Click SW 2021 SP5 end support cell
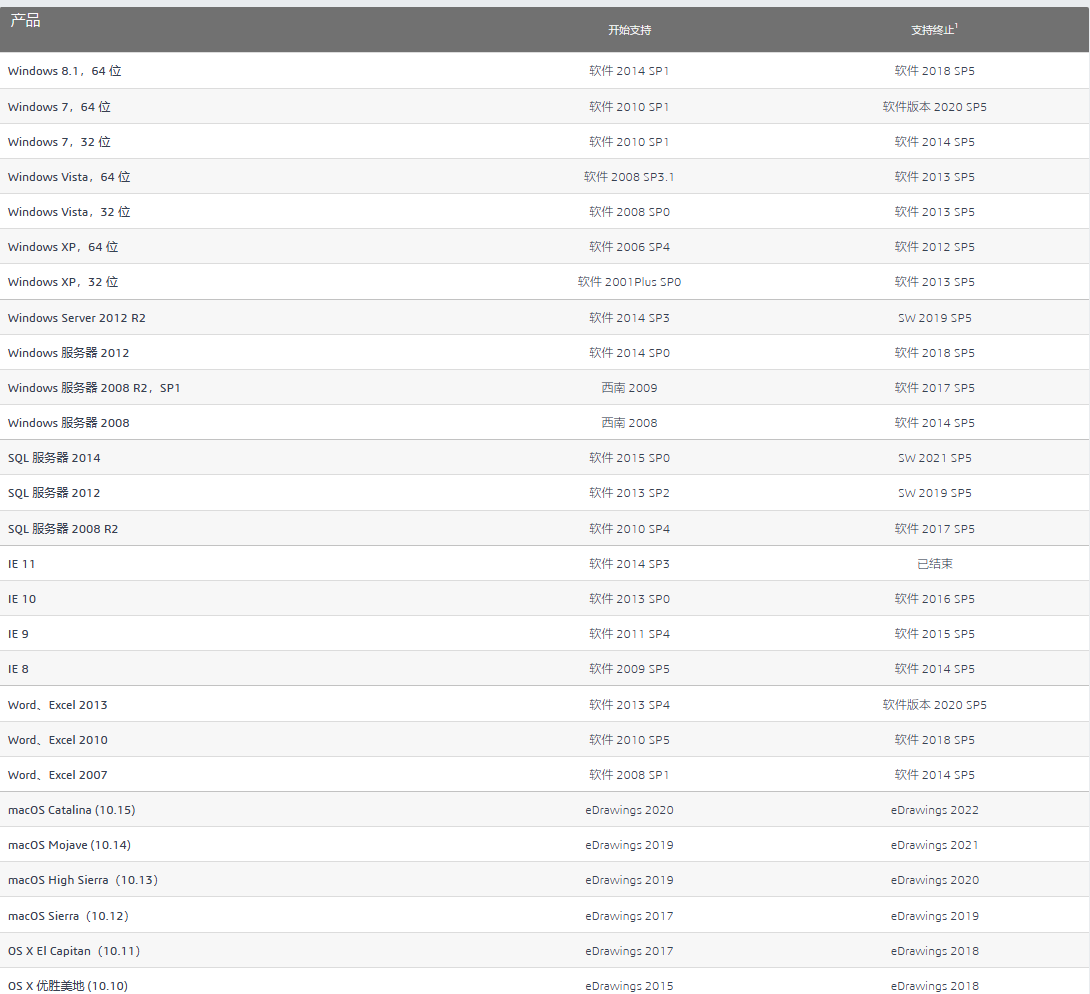 pyautogui.click(x=934, y=458)
